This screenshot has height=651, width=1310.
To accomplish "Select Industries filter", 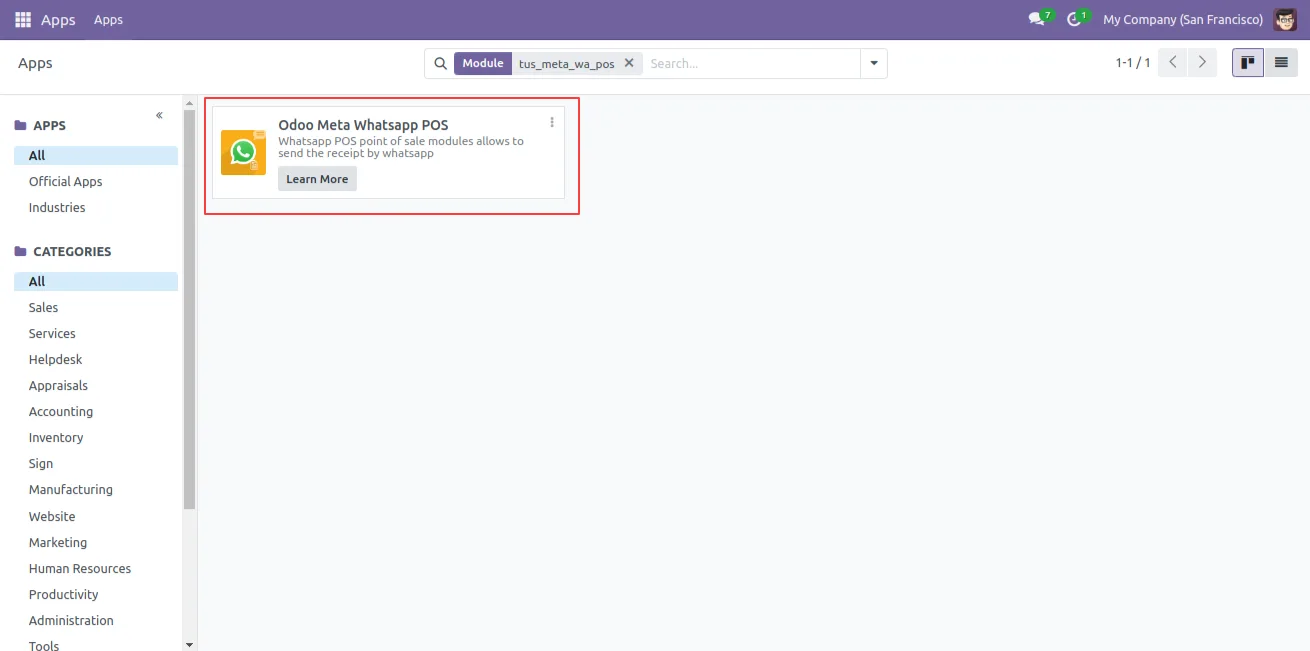I will (x=96, y=207).
